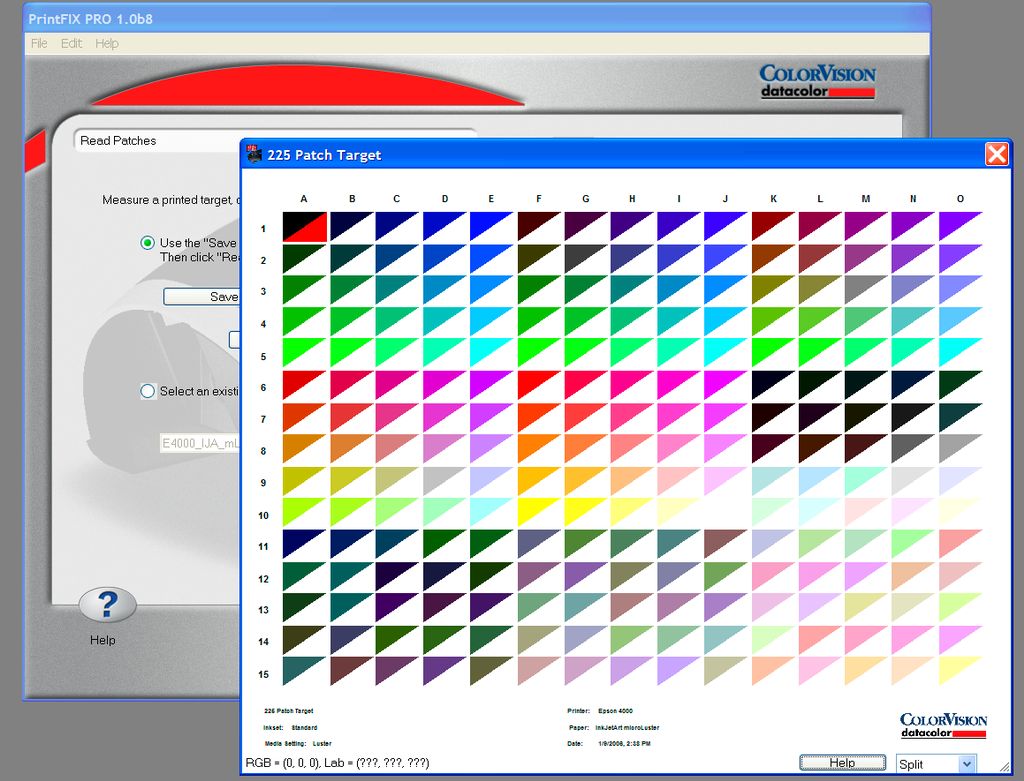Select patch F6 pure red
The height and width of the screenshot is (781, 1024).
(x=539, y=386)
